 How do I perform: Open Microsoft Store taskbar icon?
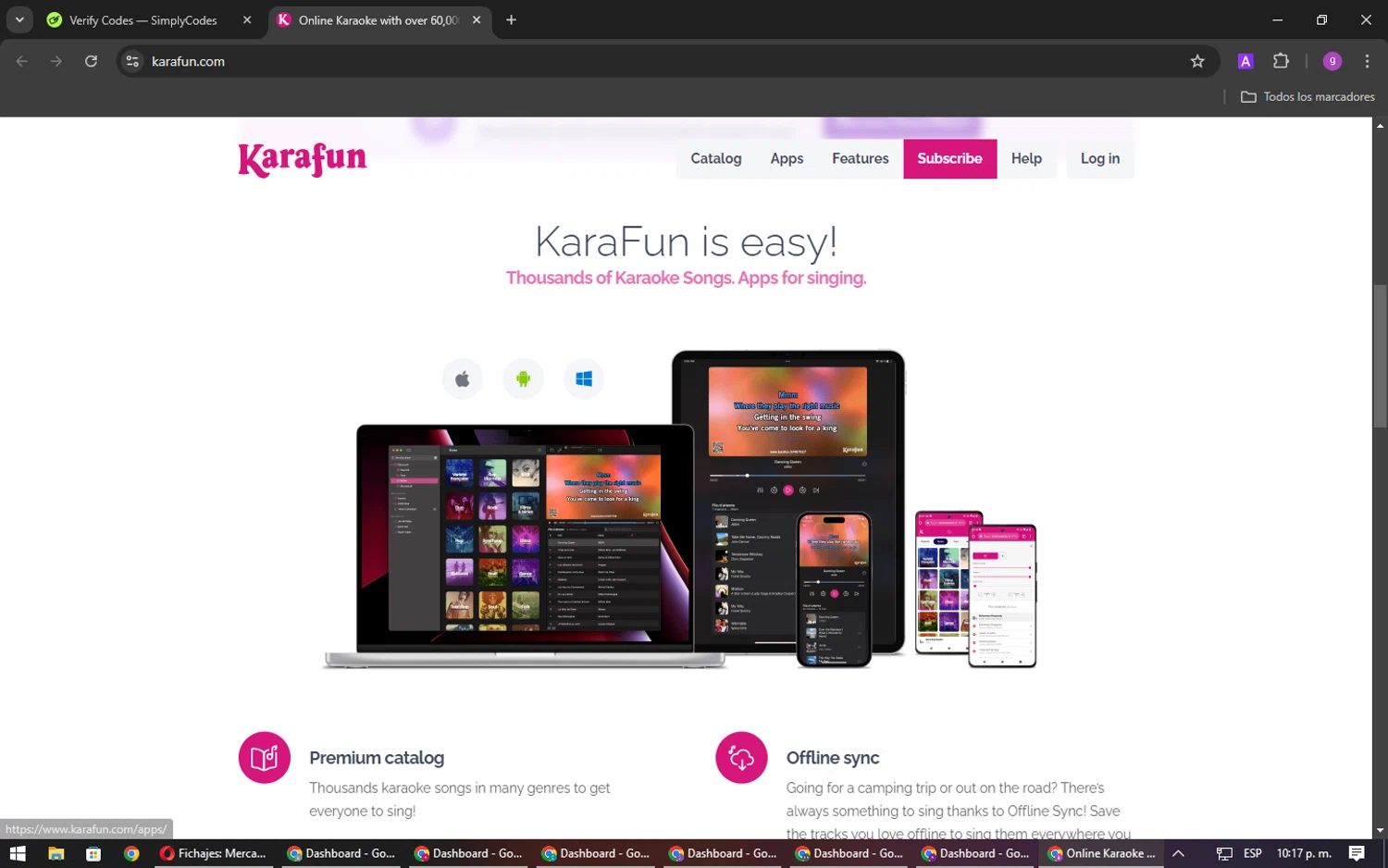[93, 853]
